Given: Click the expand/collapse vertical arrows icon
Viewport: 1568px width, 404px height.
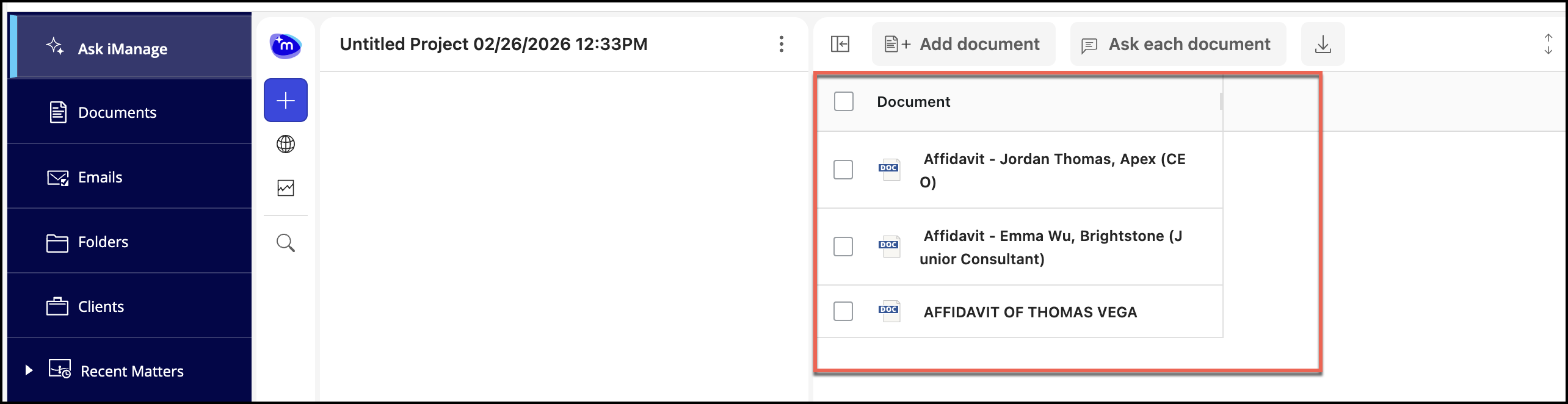Looking at the screenshot, I should [x=1548, y=44].
